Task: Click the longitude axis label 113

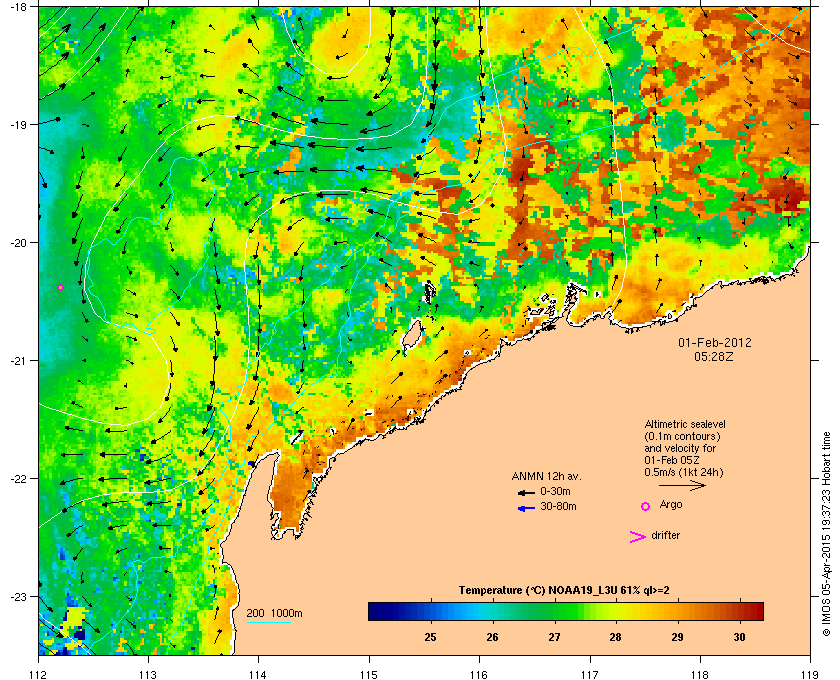Action: (x=148, y=674)
